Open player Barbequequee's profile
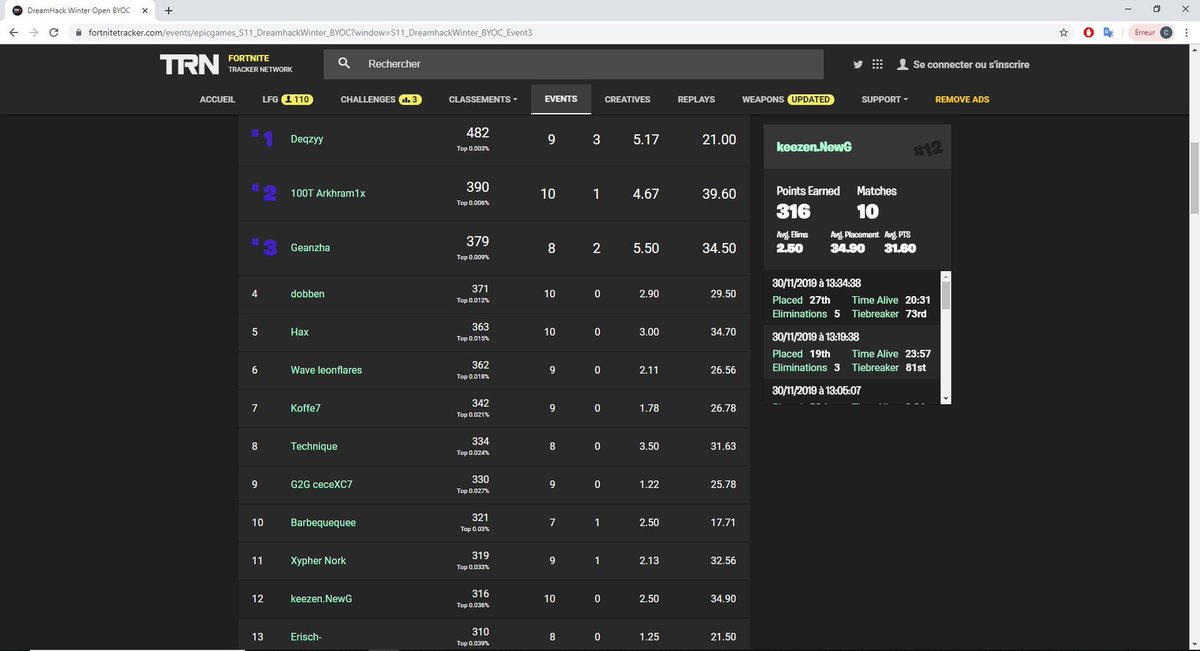 (323, 523)
